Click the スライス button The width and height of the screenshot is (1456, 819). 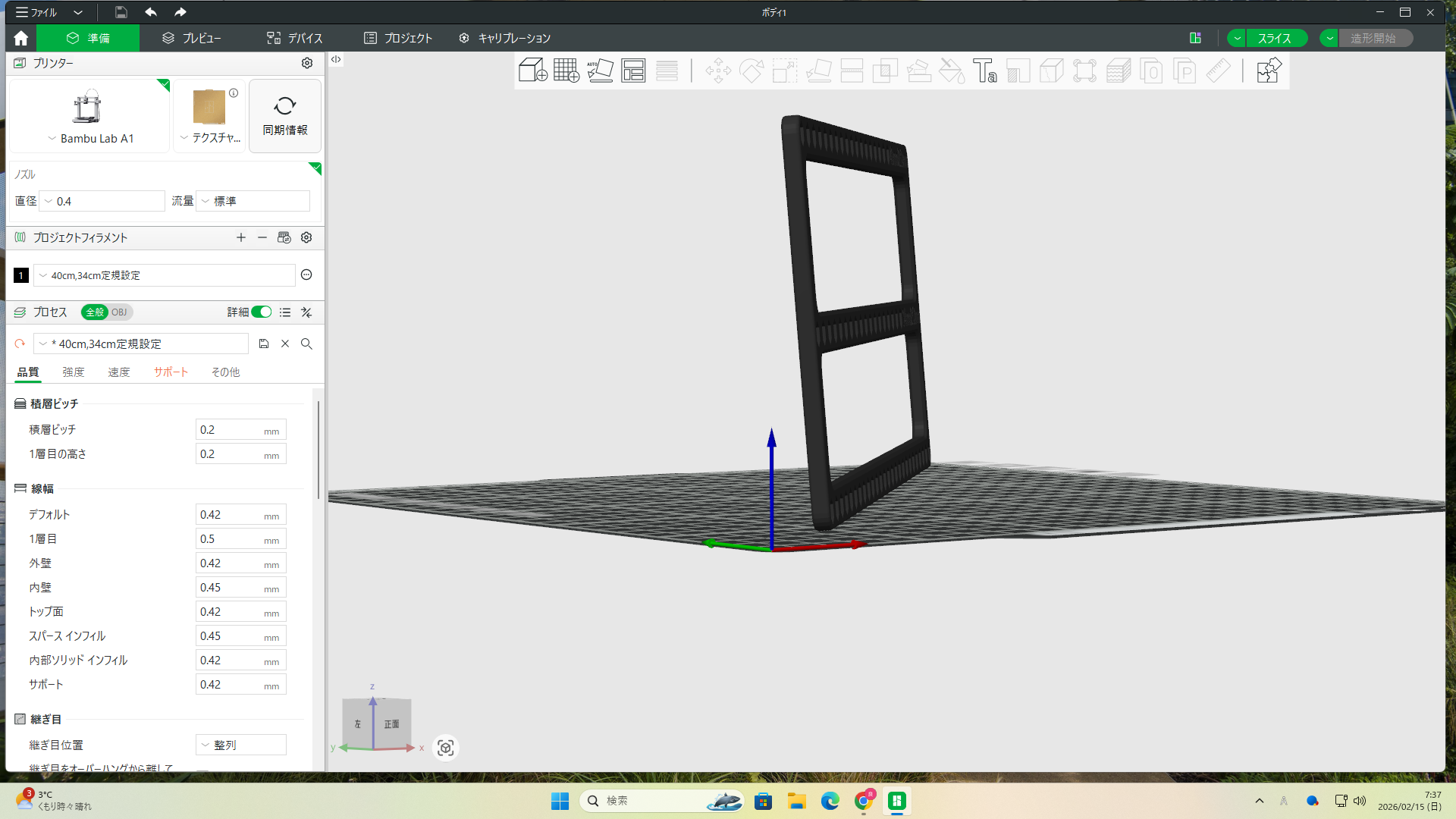(1274, 38)
